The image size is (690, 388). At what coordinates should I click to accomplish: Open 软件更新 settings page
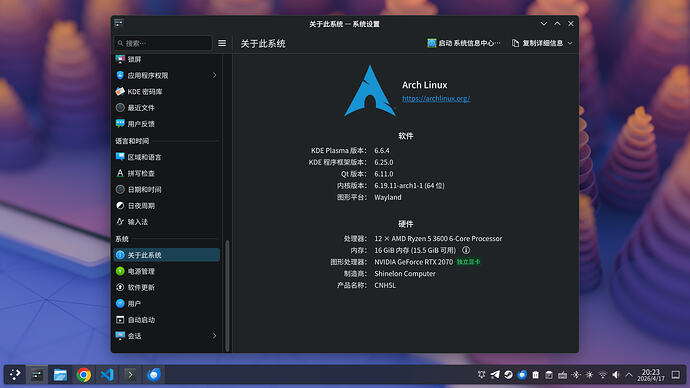pos(166,288)
